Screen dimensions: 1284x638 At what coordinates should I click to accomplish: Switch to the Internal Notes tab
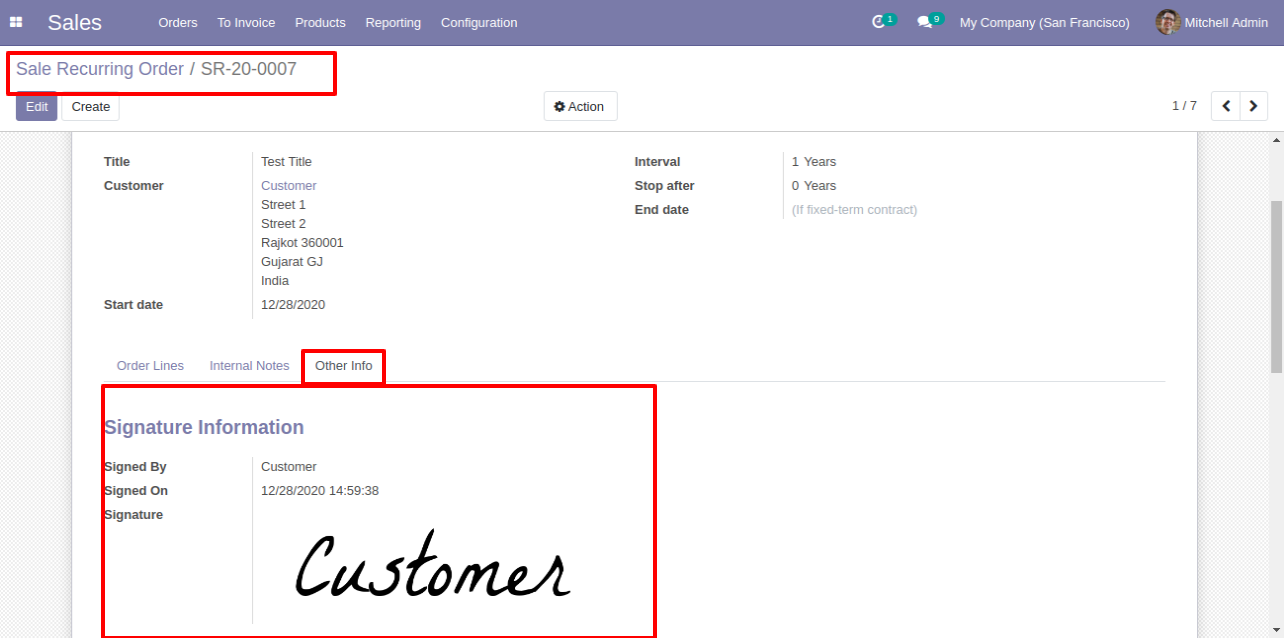249,366
